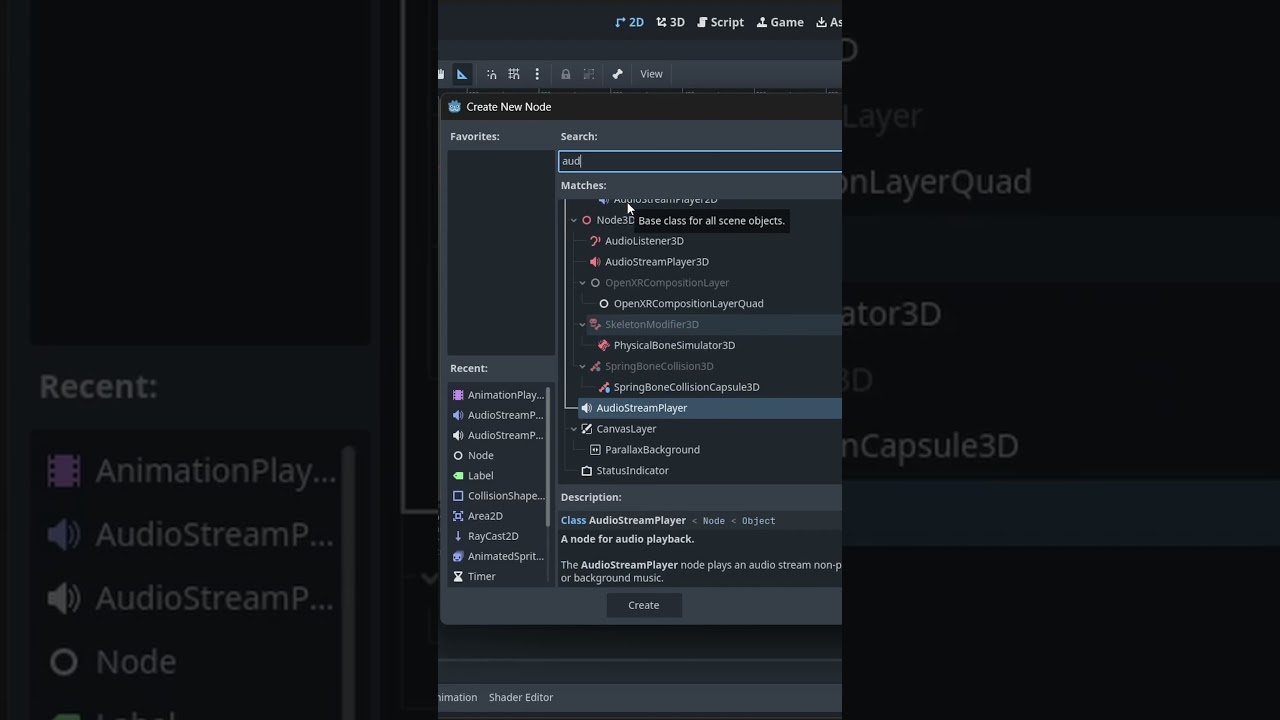Switch to the 2D workspace
Image resolution: width=1280 pixels, height=720 pixels.
629,22
